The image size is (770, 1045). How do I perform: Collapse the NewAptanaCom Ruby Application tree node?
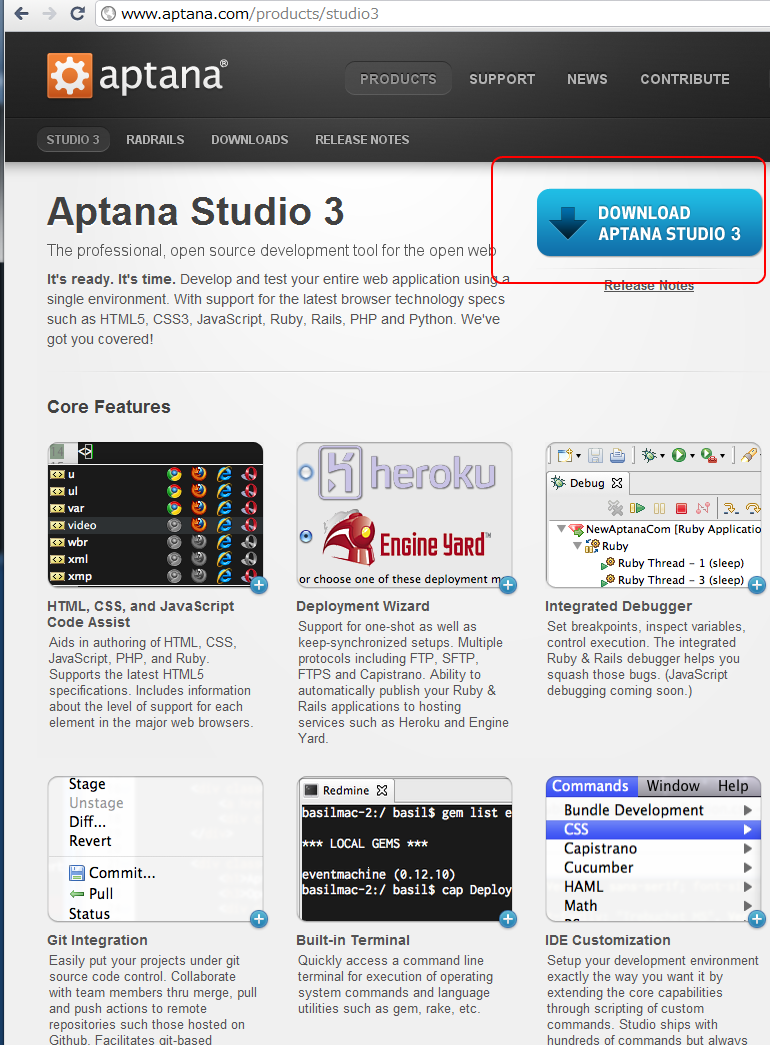(x=561, y=528)
